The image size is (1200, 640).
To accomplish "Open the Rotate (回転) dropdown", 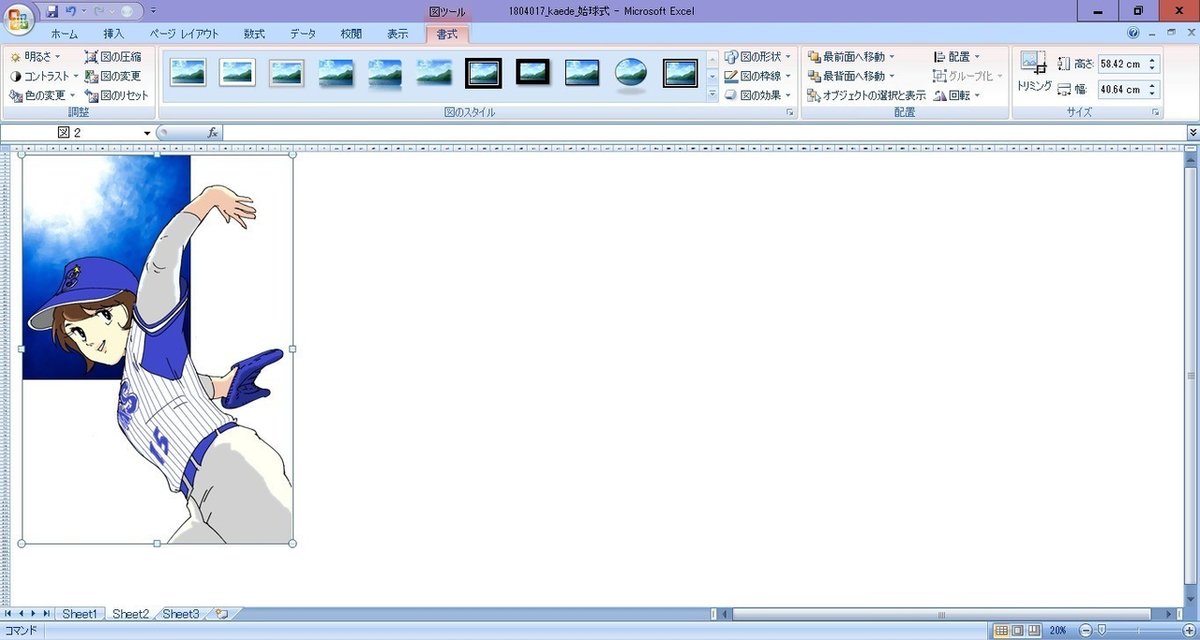I will coord(957,96).
